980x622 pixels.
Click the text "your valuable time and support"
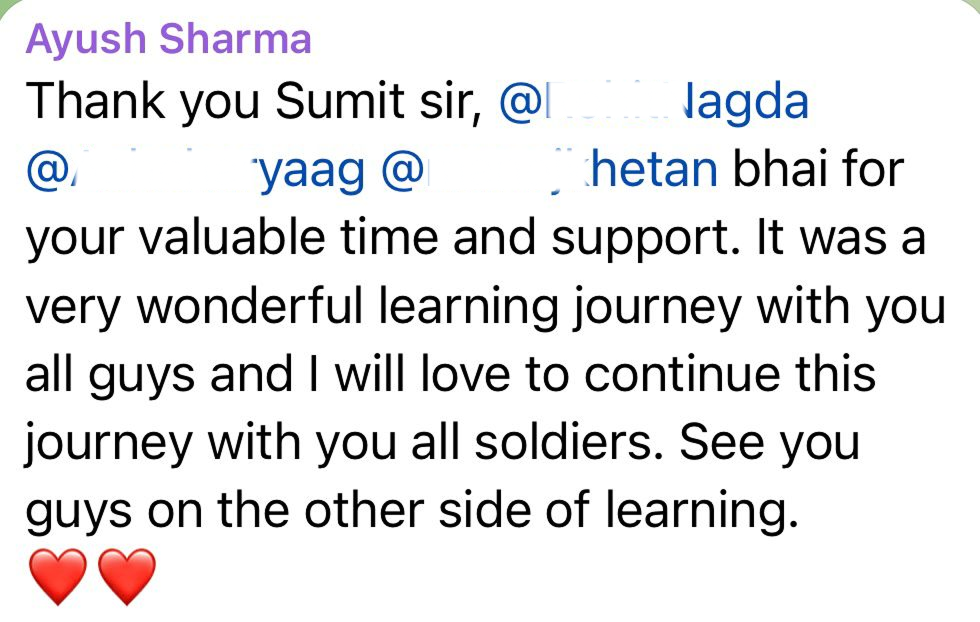[382, 239]
